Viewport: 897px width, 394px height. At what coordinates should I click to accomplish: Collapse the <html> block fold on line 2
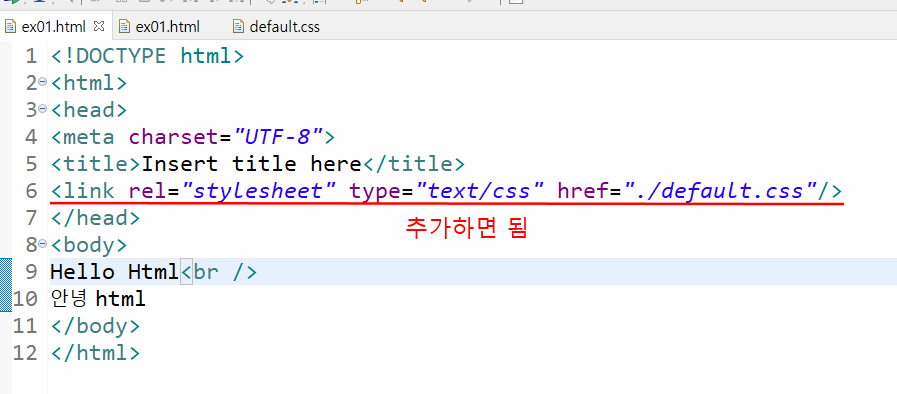43,83
